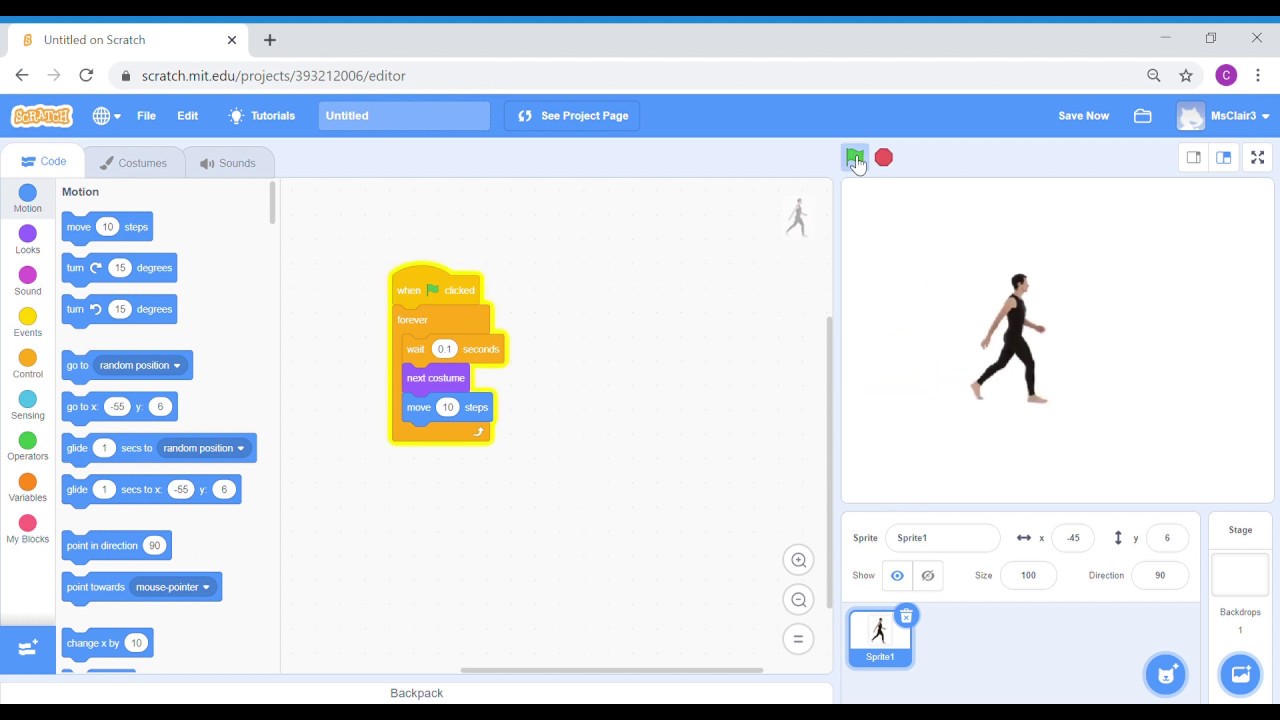Open the 'point towards mouse-pointer' dropdown
This screenshot has width=1280, height=720.
tap(173, 587)
